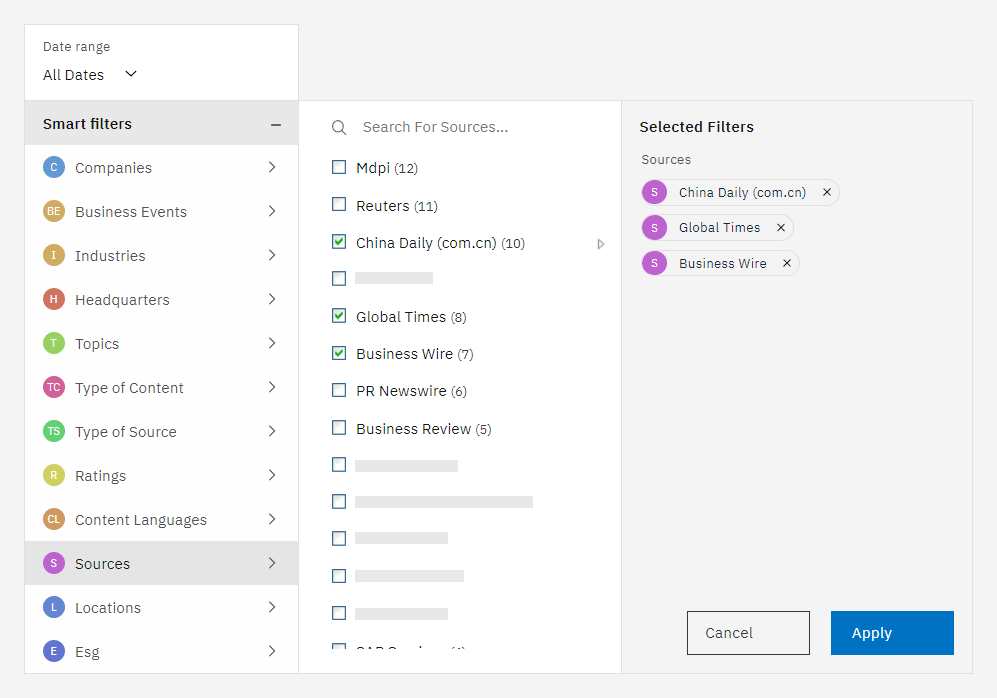Expand the Companies filter chevron
The image size is (997, 698).
point(272,167)
